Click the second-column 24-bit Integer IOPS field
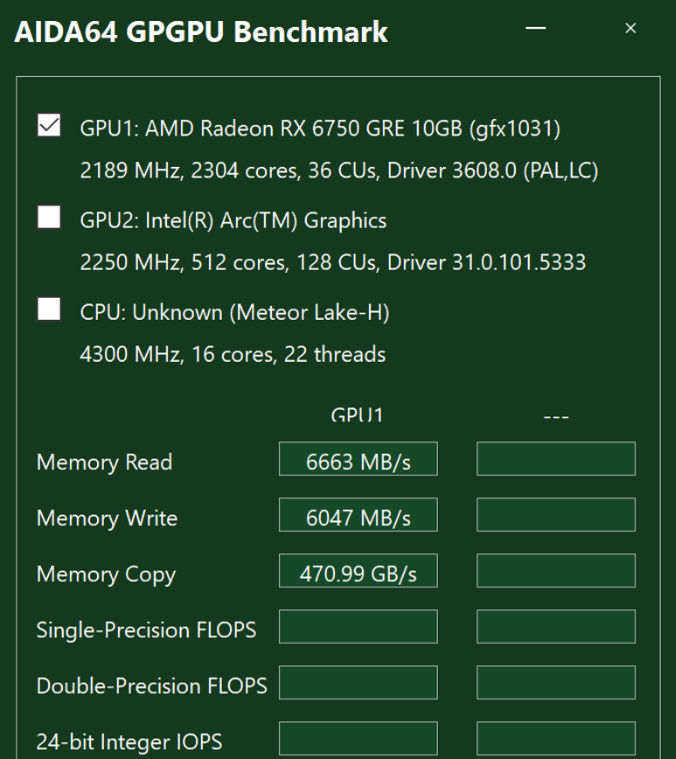The height and width of the screenshot is (759, 676). point(556,739)
